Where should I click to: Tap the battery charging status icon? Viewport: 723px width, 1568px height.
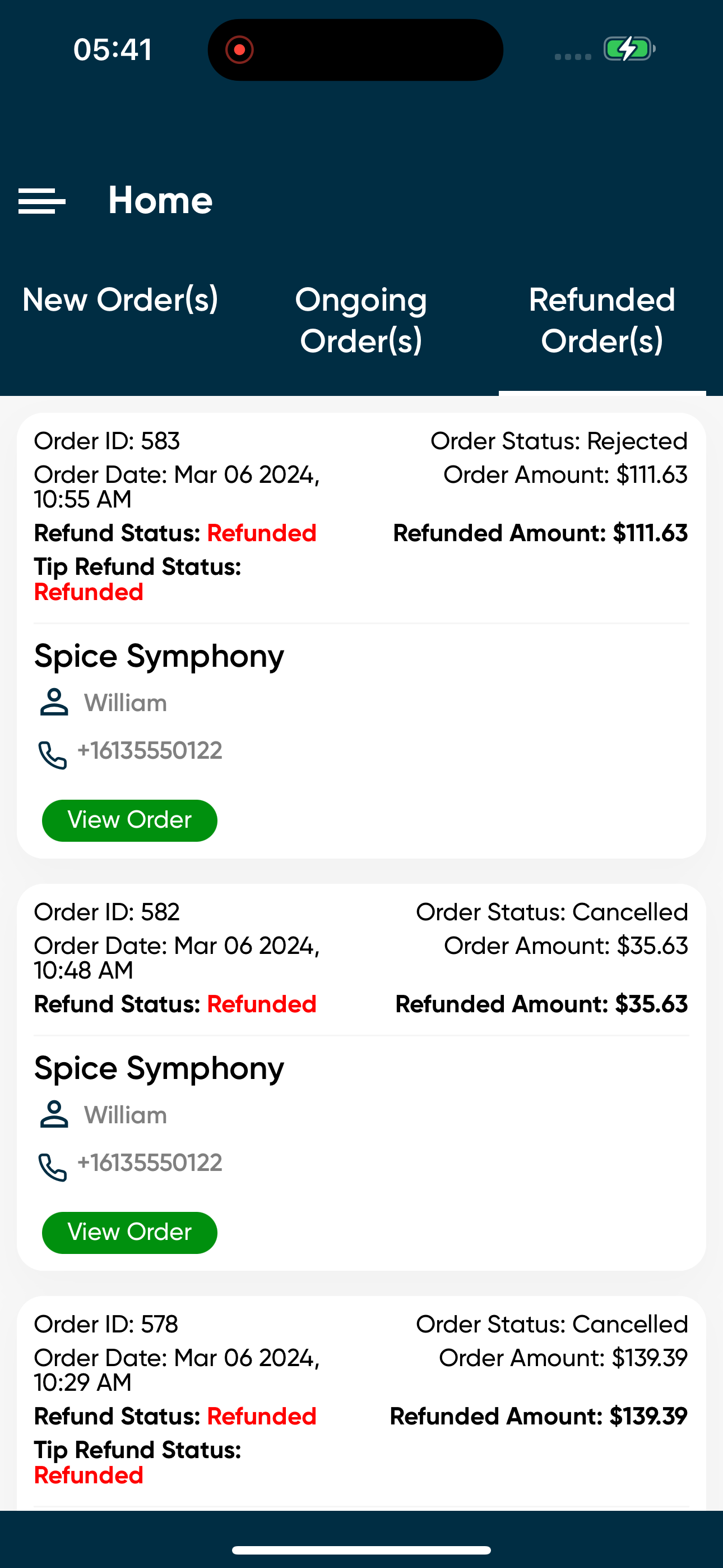click(x=629, y=49)
